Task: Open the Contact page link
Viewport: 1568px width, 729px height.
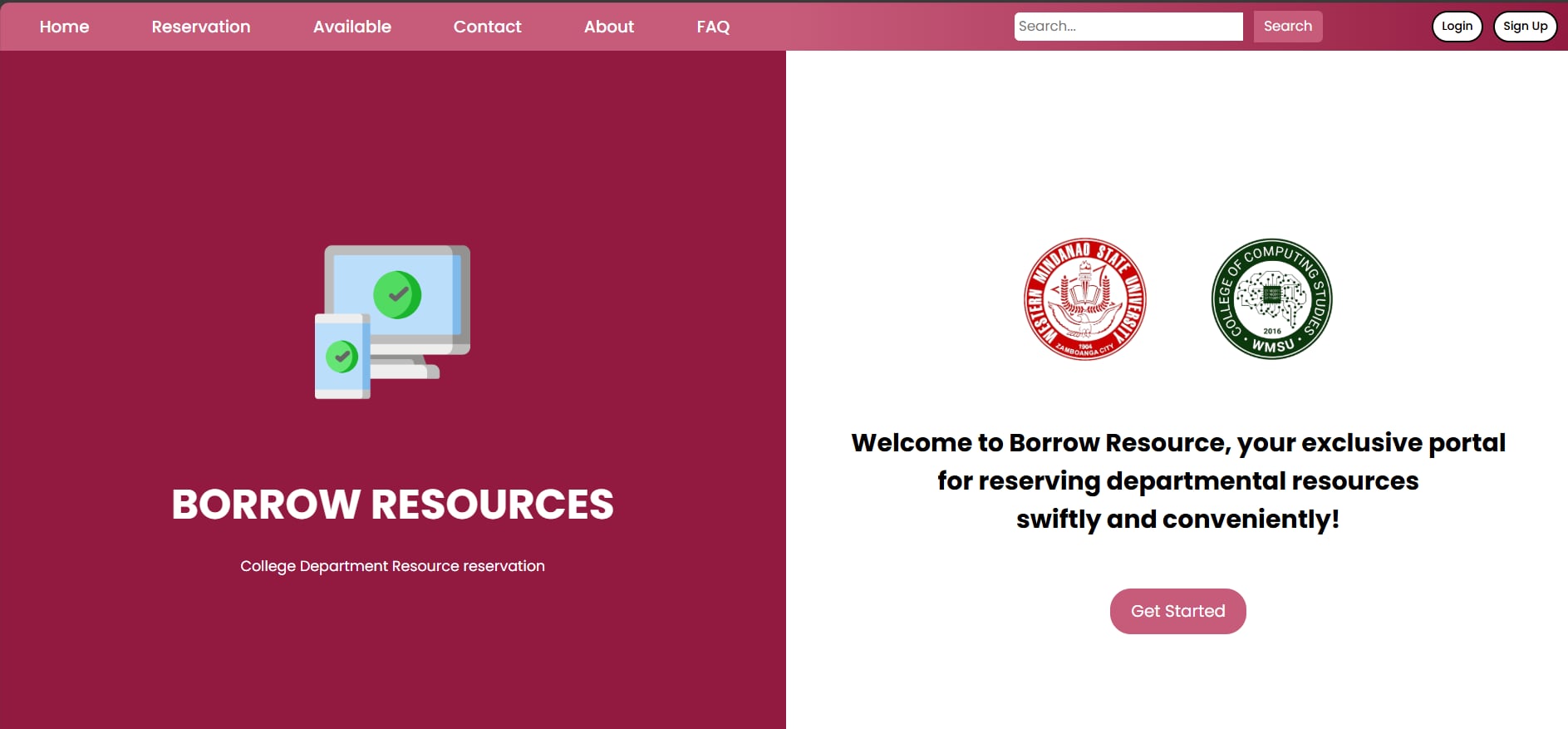Action: point(487,27)
